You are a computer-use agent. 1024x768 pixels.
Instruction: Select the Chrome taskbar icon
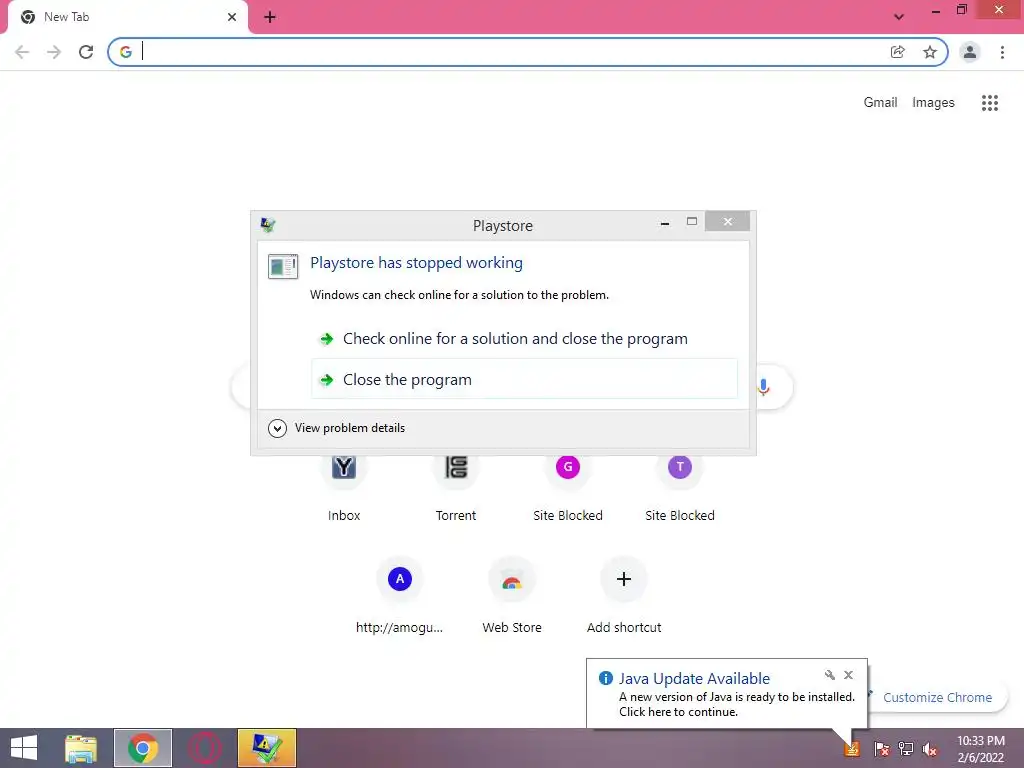pos(143,748)
